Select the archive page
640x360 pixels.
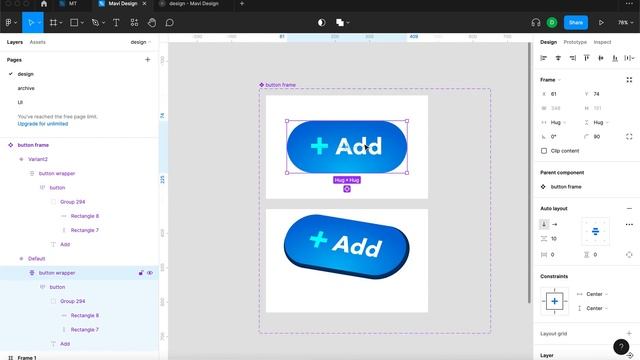[26, 88]
